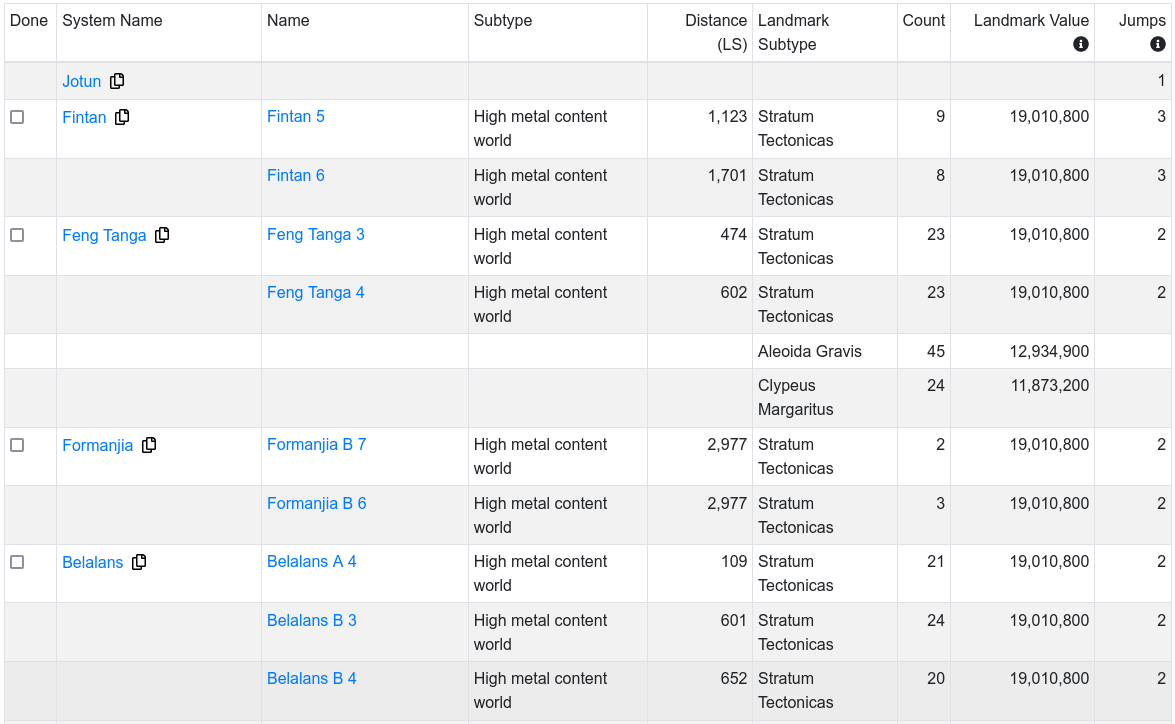Check the Feng Tanga done checkbox
1175x724 pixels.
[x=17, y=235]
